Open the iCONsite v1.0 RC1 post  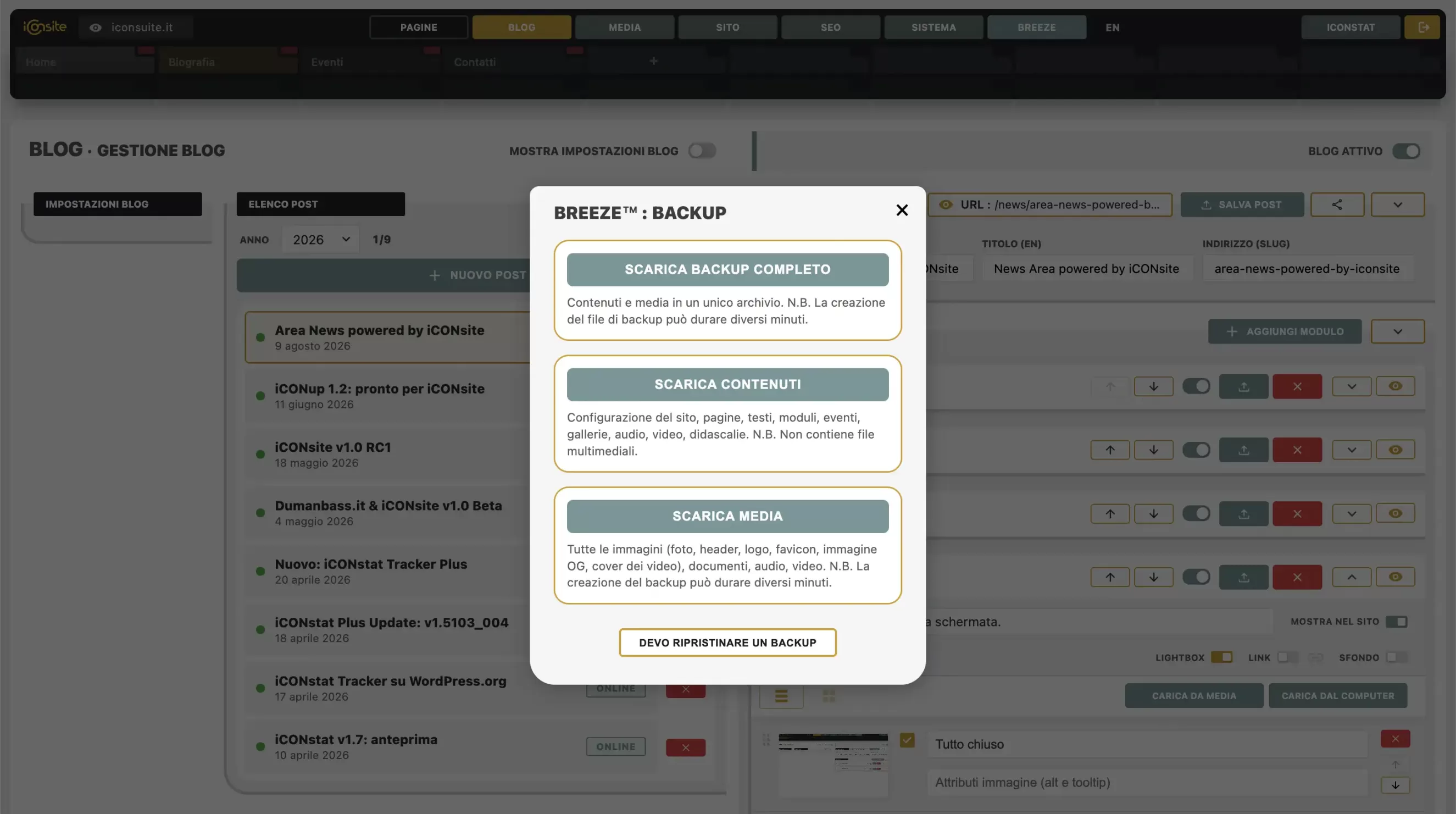click(x=332, y=455)
